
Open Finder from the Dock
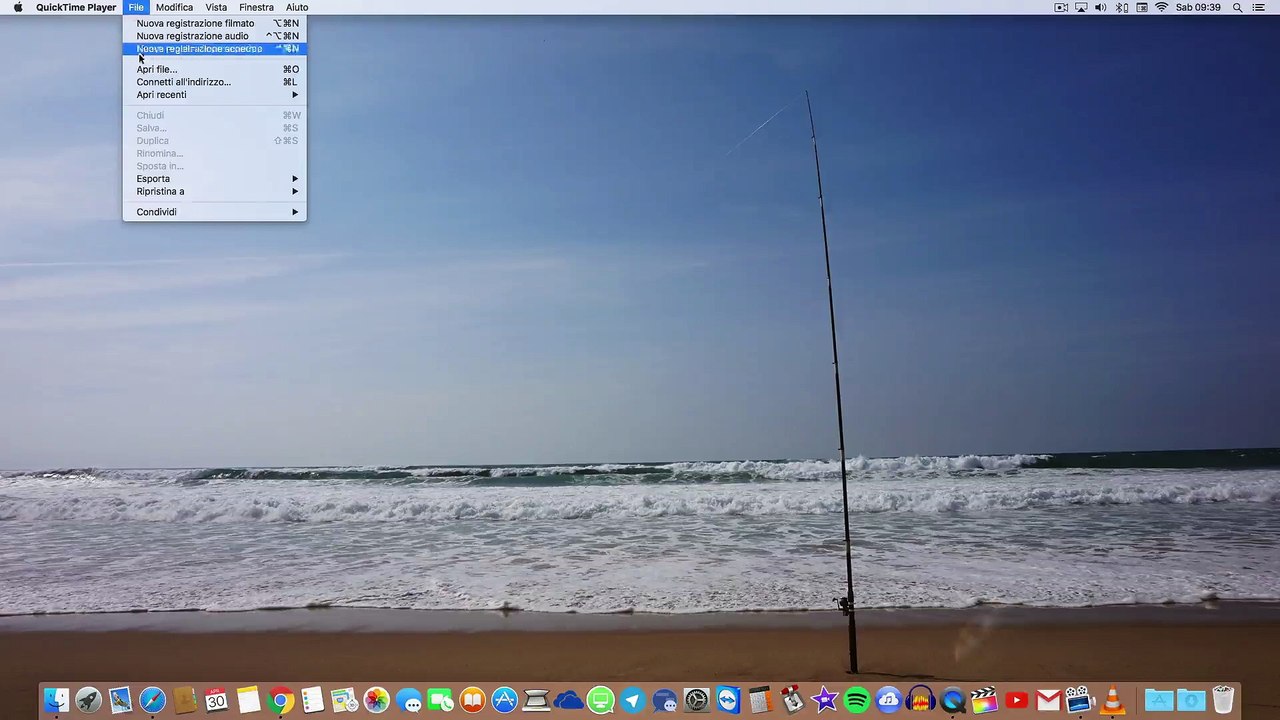point(56,701)
